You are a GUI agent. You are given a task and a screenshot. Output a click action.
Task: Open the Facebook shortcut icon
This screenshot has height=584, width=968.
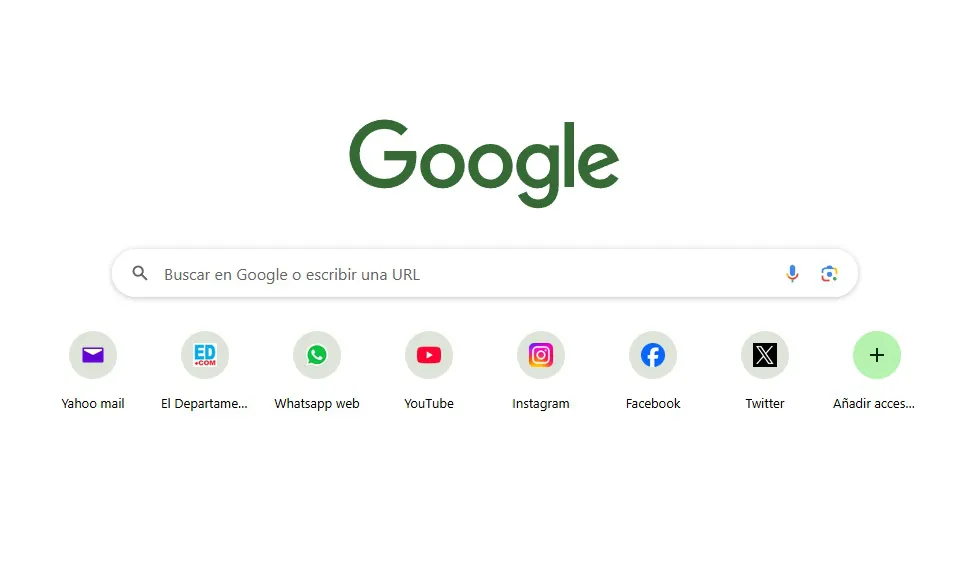653,355
